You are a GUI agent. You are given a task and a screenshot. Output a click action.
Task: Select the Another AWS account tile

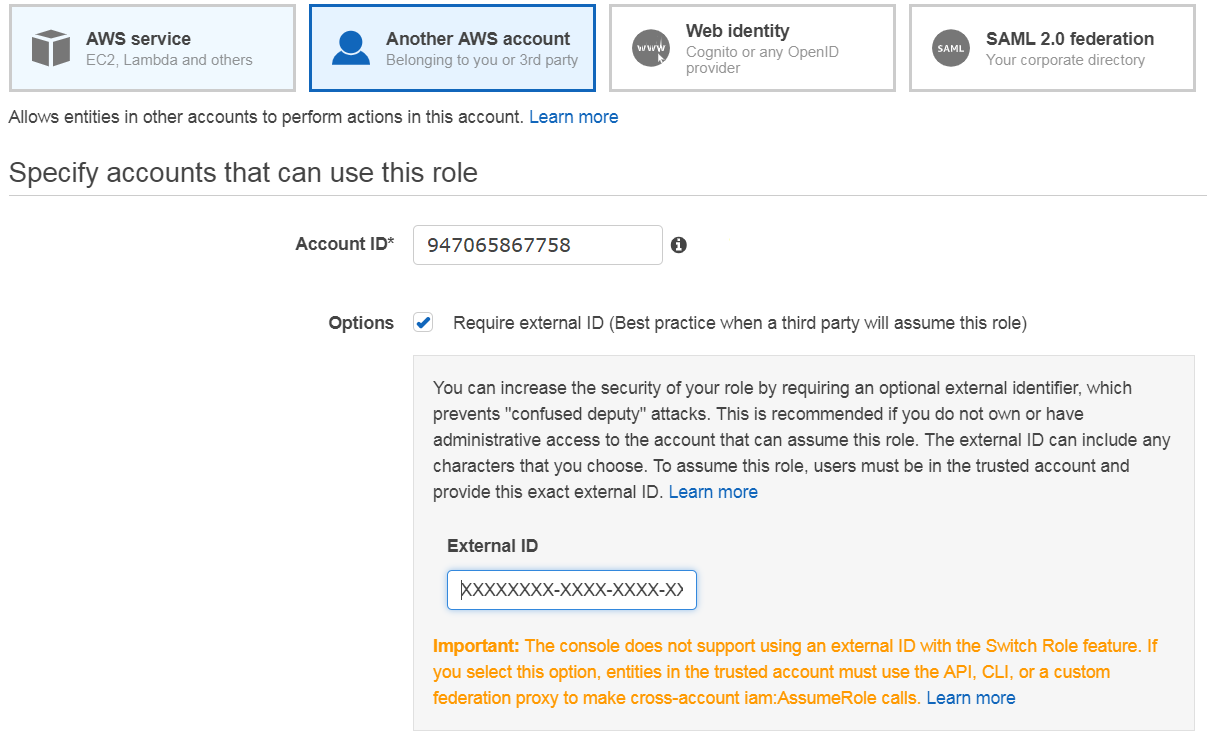(451, 47)
